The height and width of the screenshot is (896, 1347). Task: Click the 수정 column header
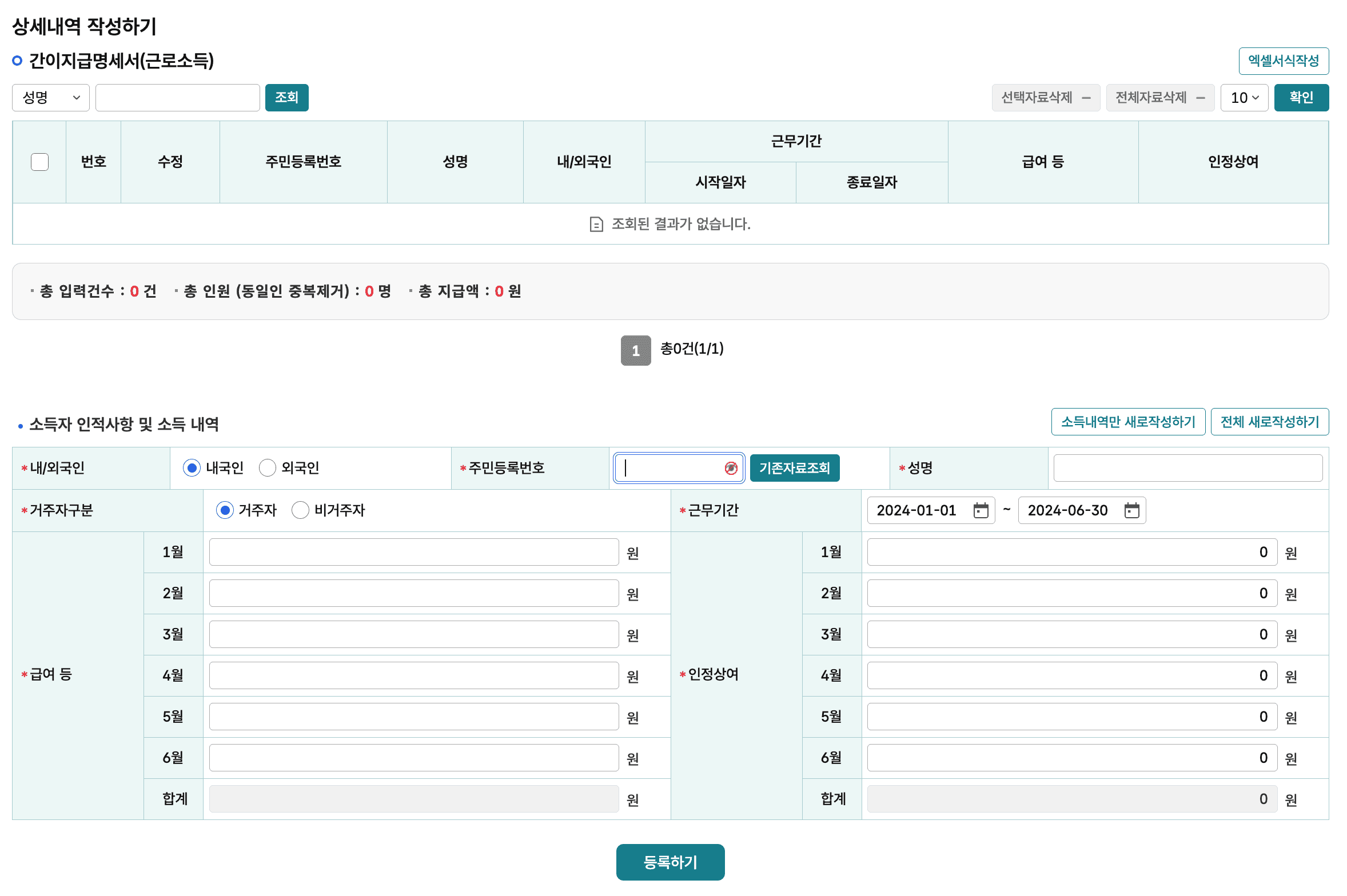[x=170, y=162]
